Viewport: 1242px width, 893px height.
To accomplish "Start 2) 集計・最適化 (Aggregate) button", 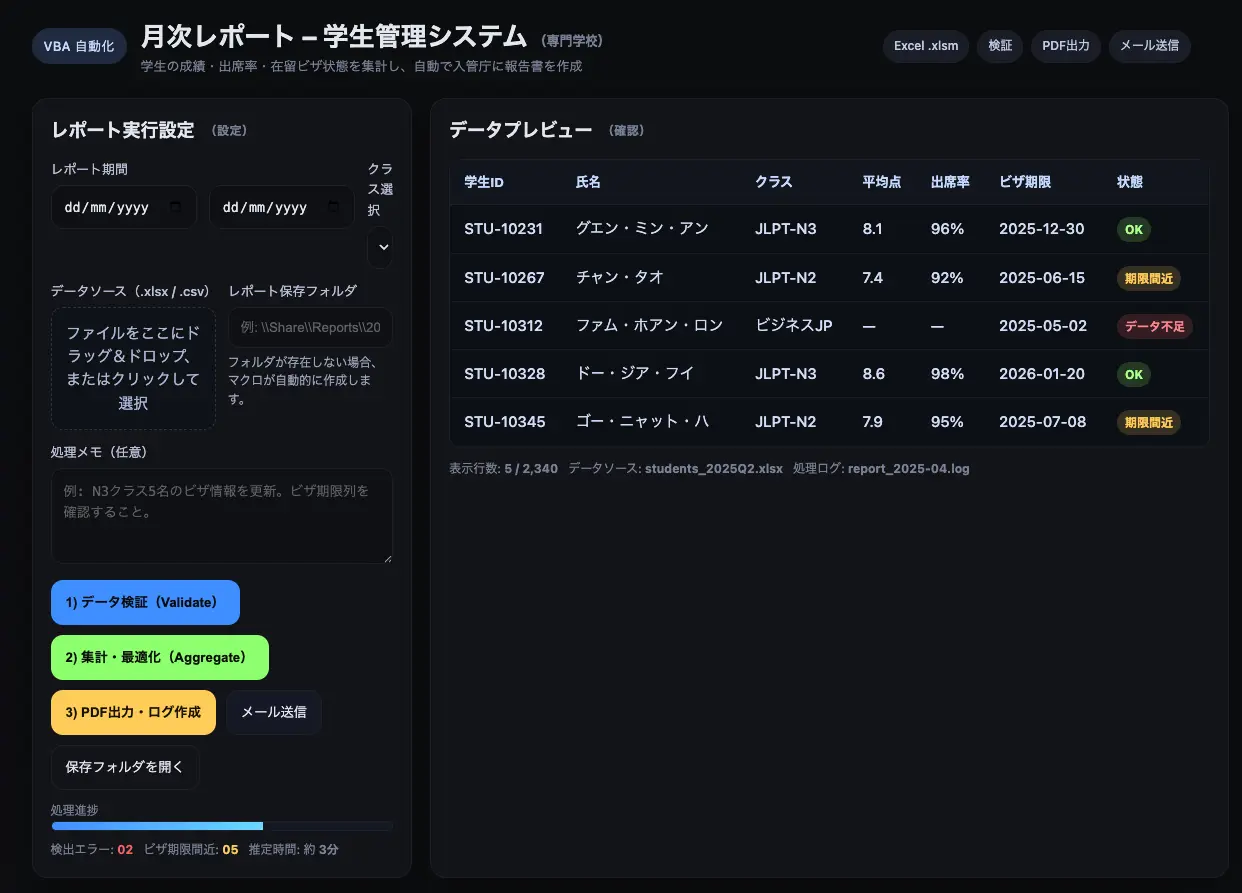I will click(160, 657).
